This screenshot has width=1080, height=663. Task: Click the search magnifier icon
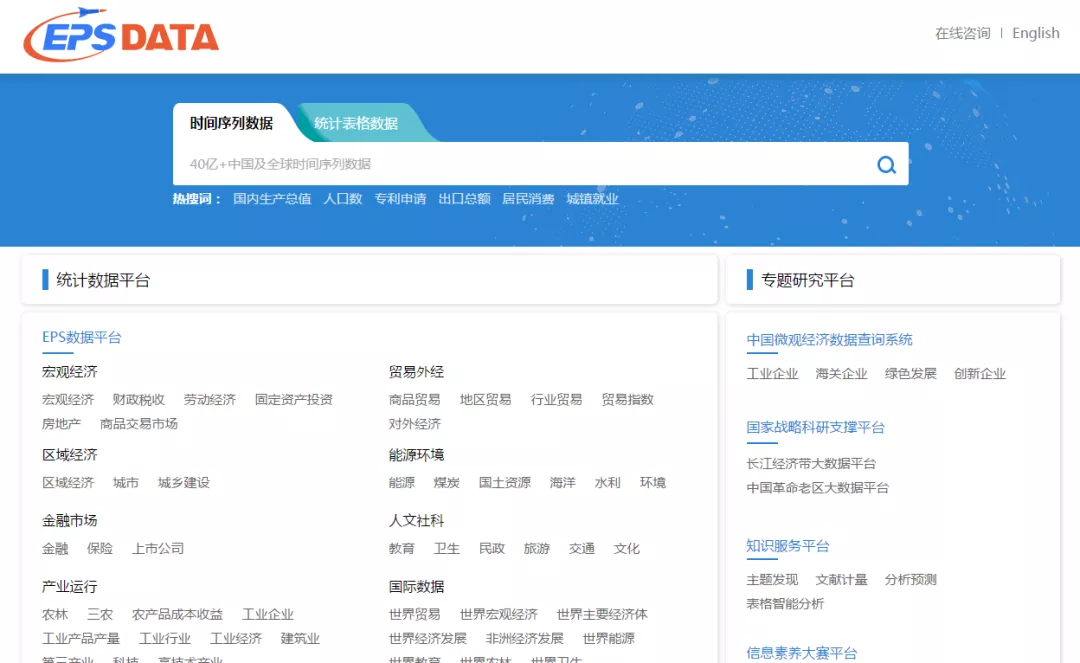tap(886, 165)
